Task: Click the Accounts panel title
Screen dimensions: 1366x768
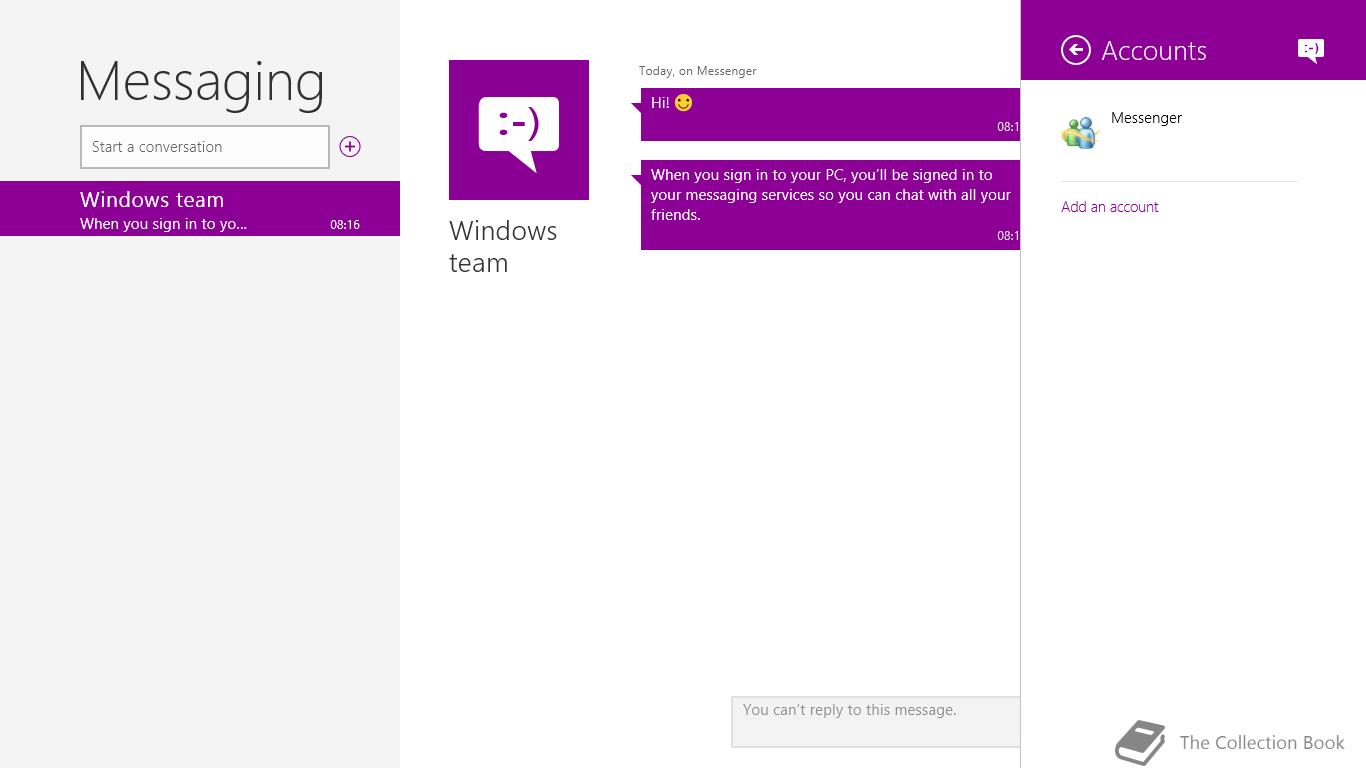Action: coord(1154,51)
